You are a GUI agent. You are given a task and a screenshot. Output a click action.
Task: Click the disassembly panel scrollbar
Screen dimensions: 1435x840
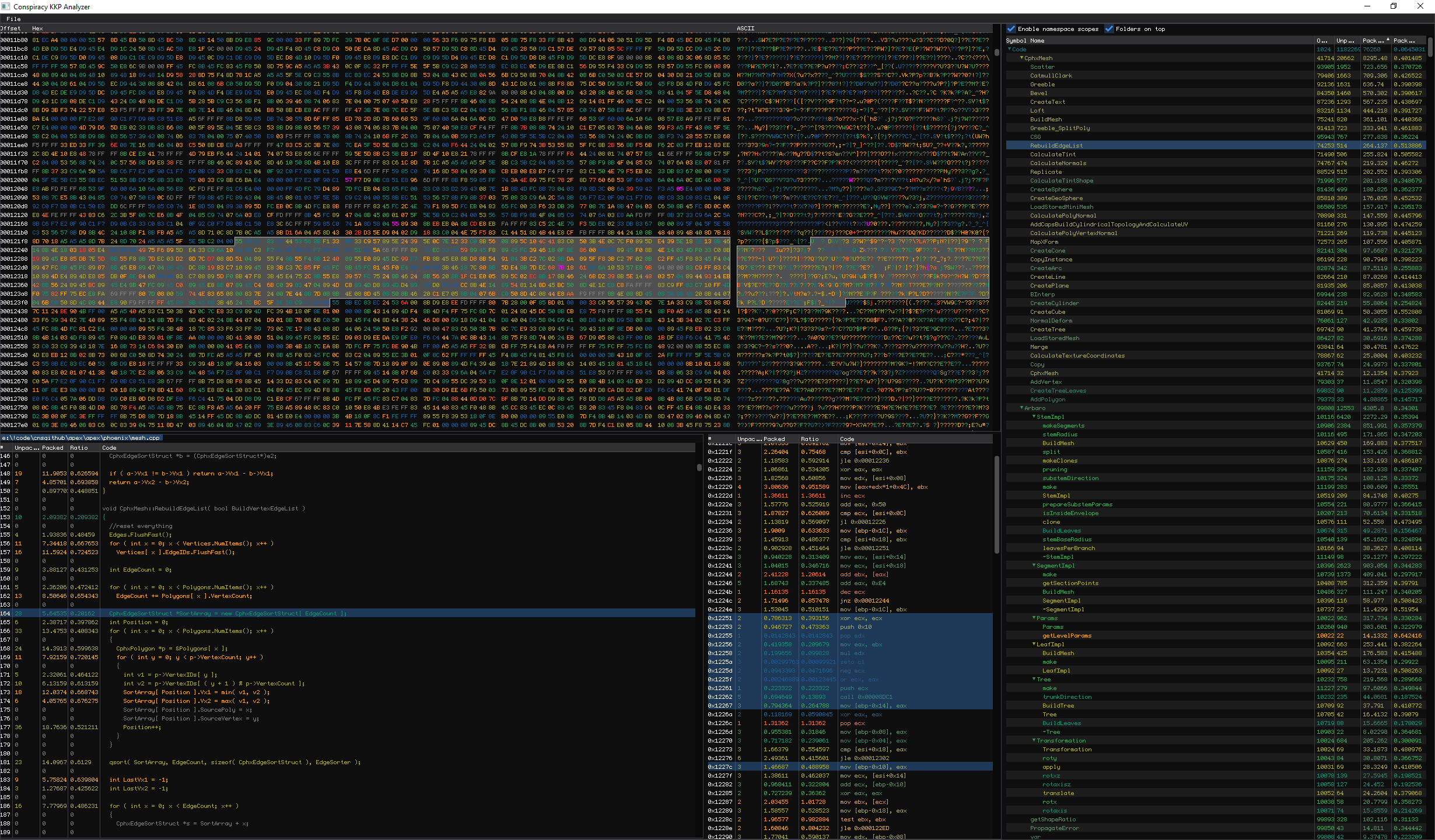click(996, 504)
